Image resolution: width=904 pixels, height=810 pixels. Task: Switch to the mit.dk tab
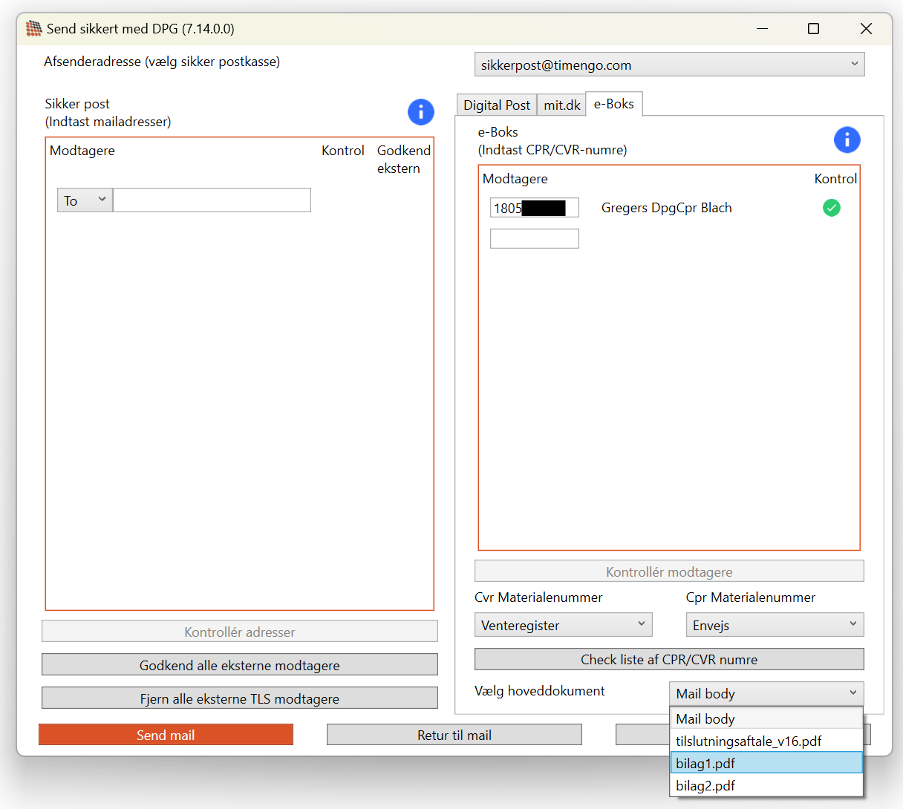point(561,105)
